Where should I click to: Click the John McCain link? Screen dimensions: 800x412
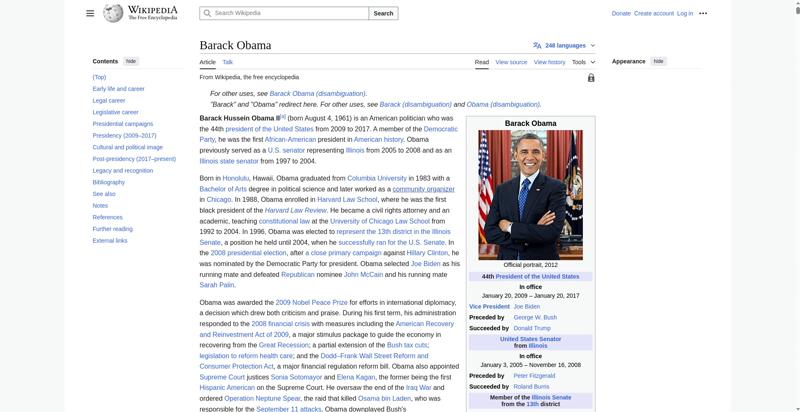pos(363,275)
